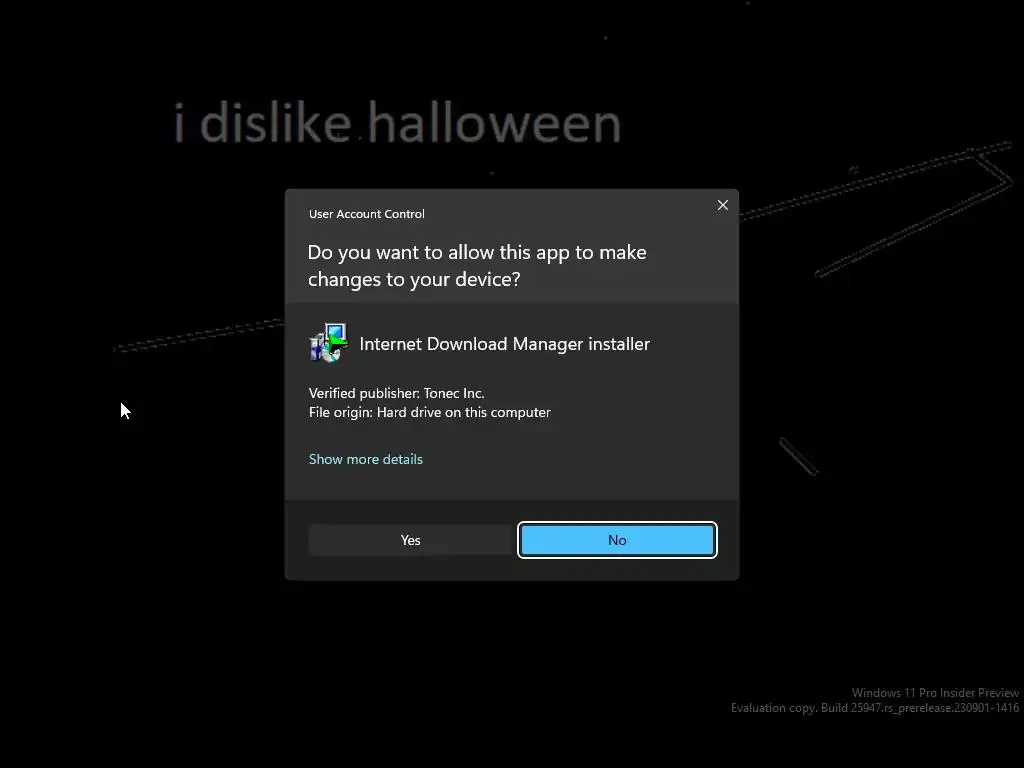Click the Internet Download Manager installer icon
The image size is (1024, 768).
pos(328,343)
